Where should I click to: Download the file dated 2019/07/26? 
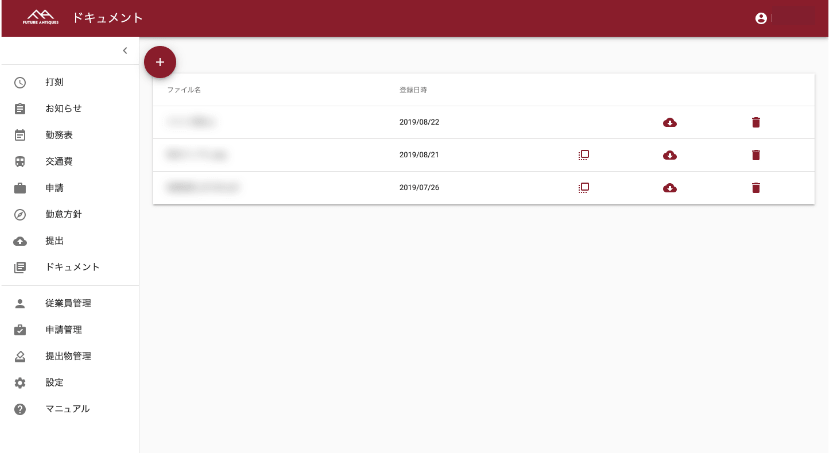click(670, 187)
